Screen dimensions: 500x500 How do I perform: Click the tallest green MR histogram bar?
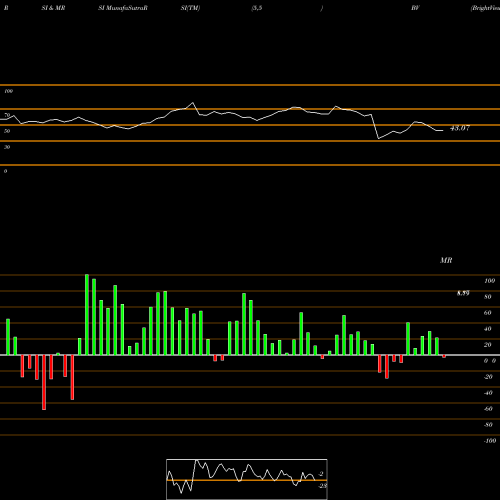87,315
